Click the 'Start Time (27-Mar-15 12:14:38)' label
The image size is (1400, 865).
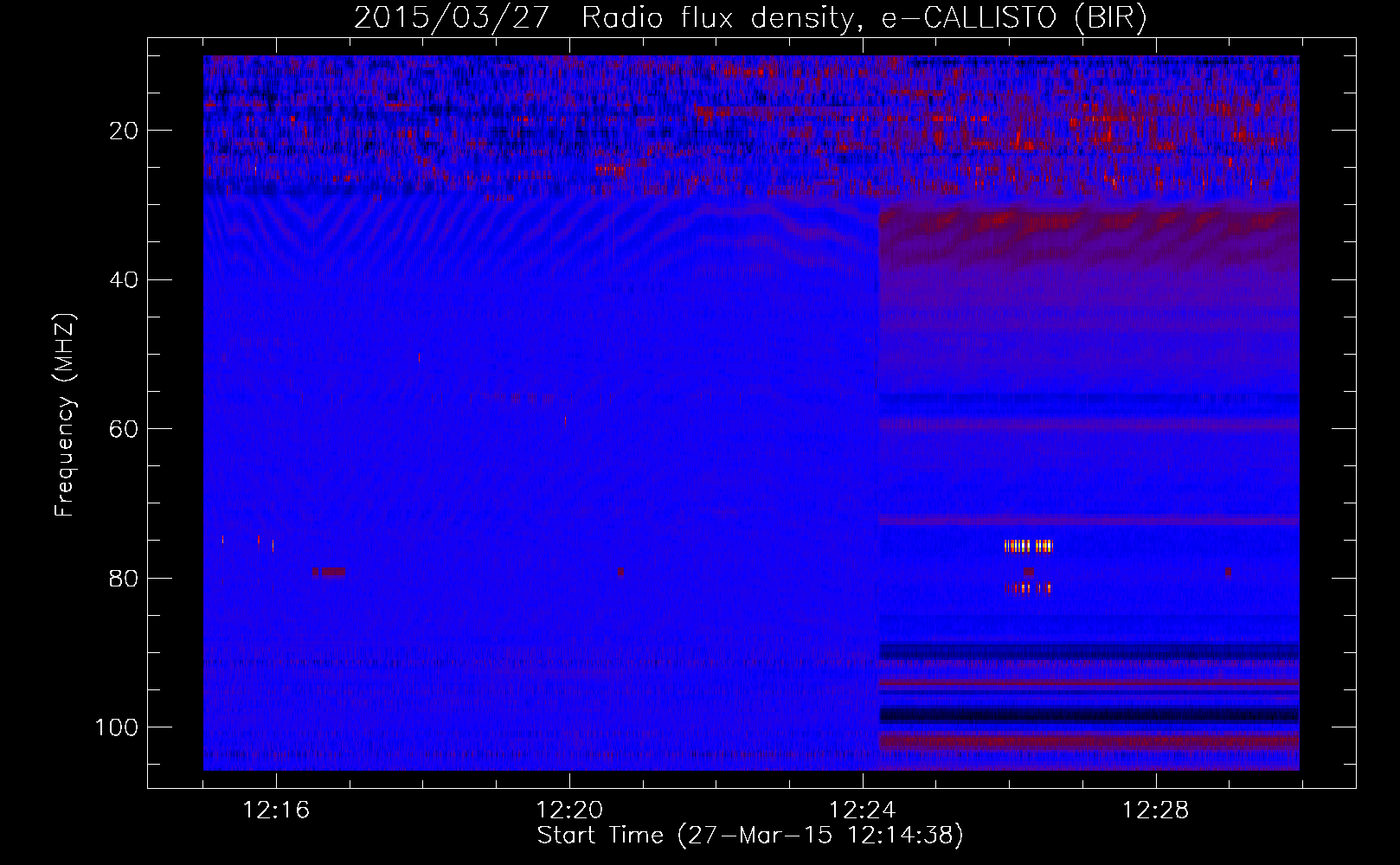pyautogui.click(x=750, y=836)
